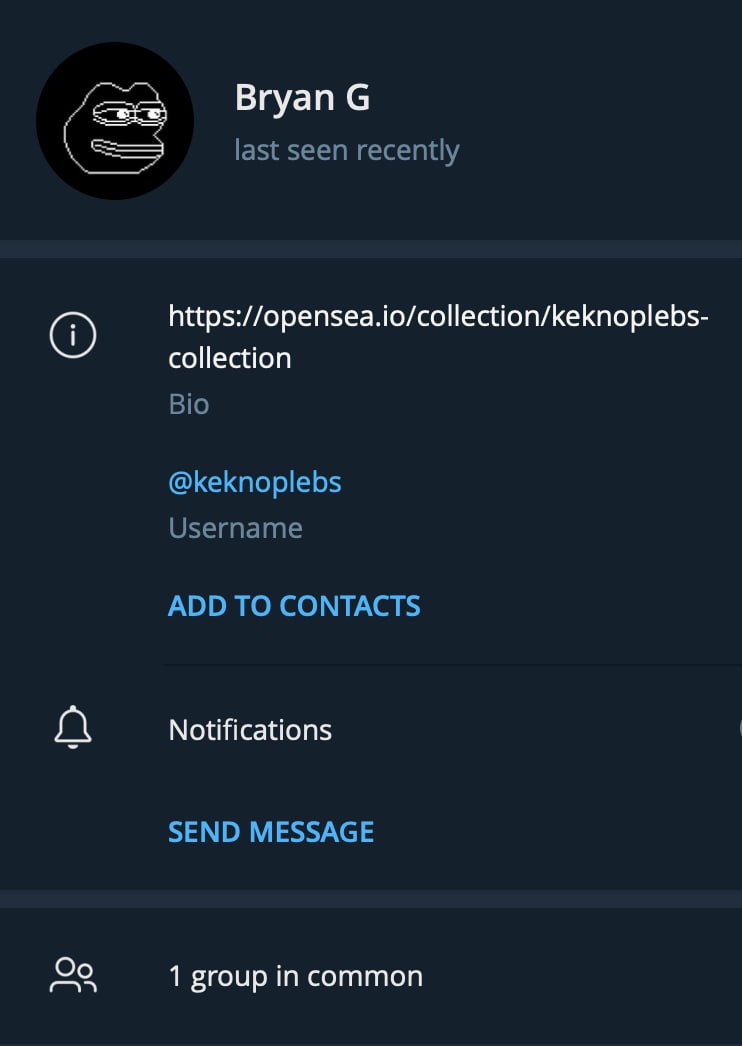This screenshot has width=742, height=1046.
Task: Click ADD TO CONTACTS
Action: [294, 606]
